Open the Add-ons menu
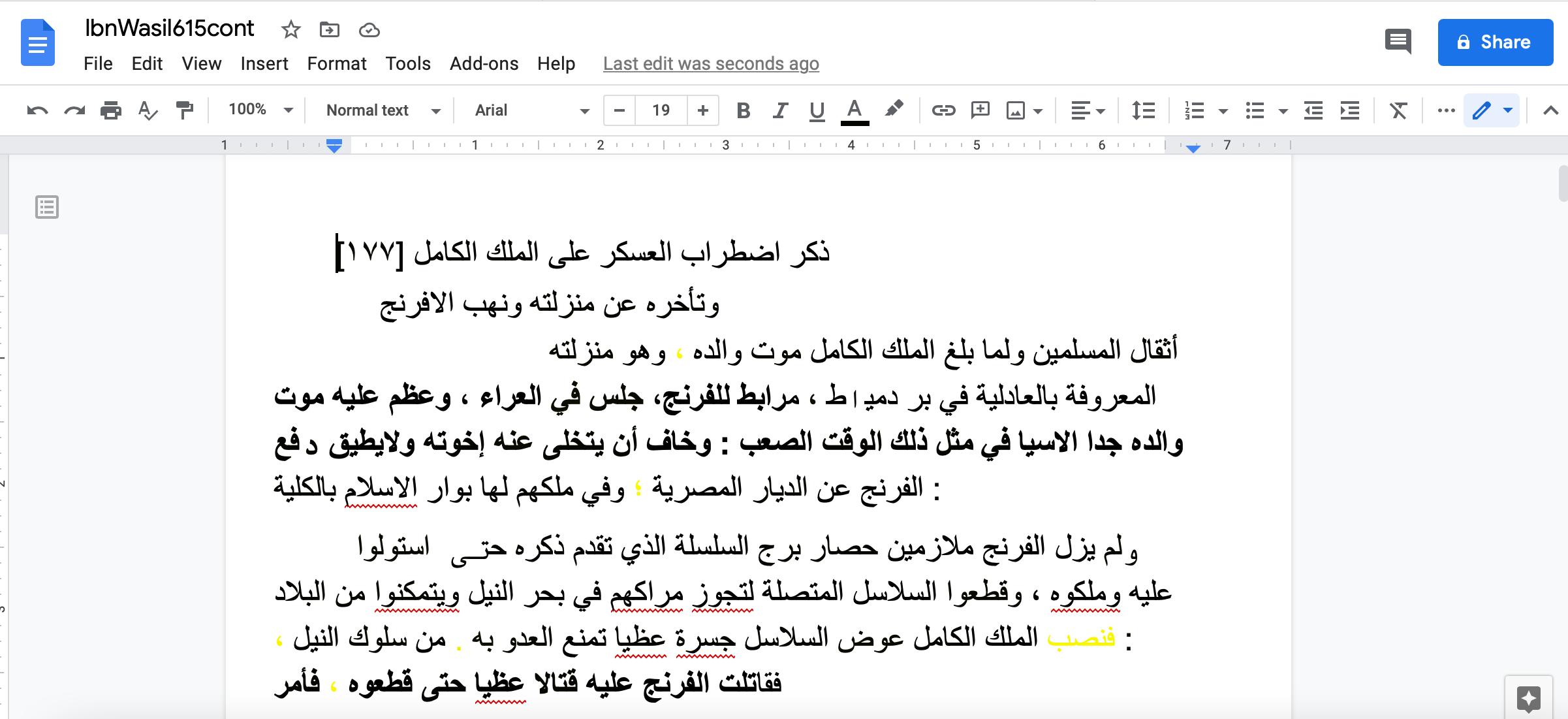 484,63
